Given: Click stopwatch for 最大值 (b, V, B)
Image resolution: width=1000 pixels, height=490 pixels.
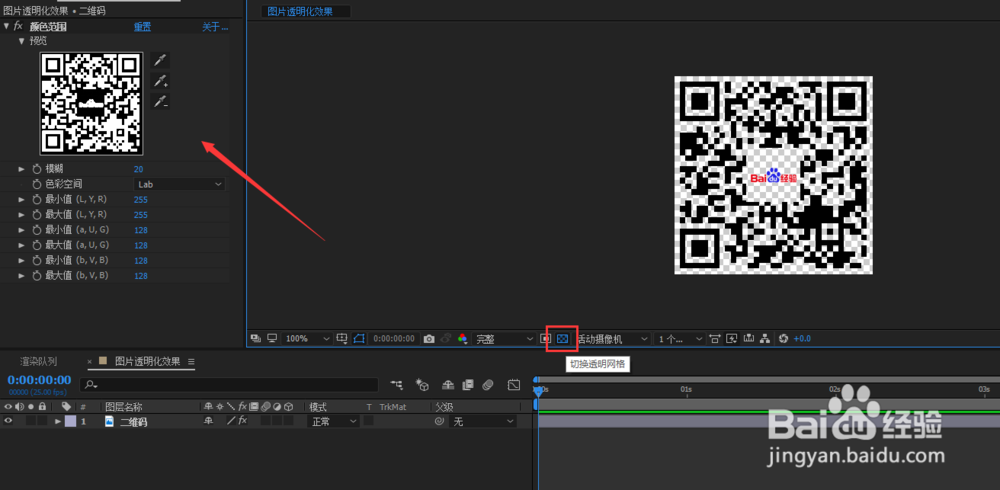Looking at the screenshot, I should pos(36,276).
